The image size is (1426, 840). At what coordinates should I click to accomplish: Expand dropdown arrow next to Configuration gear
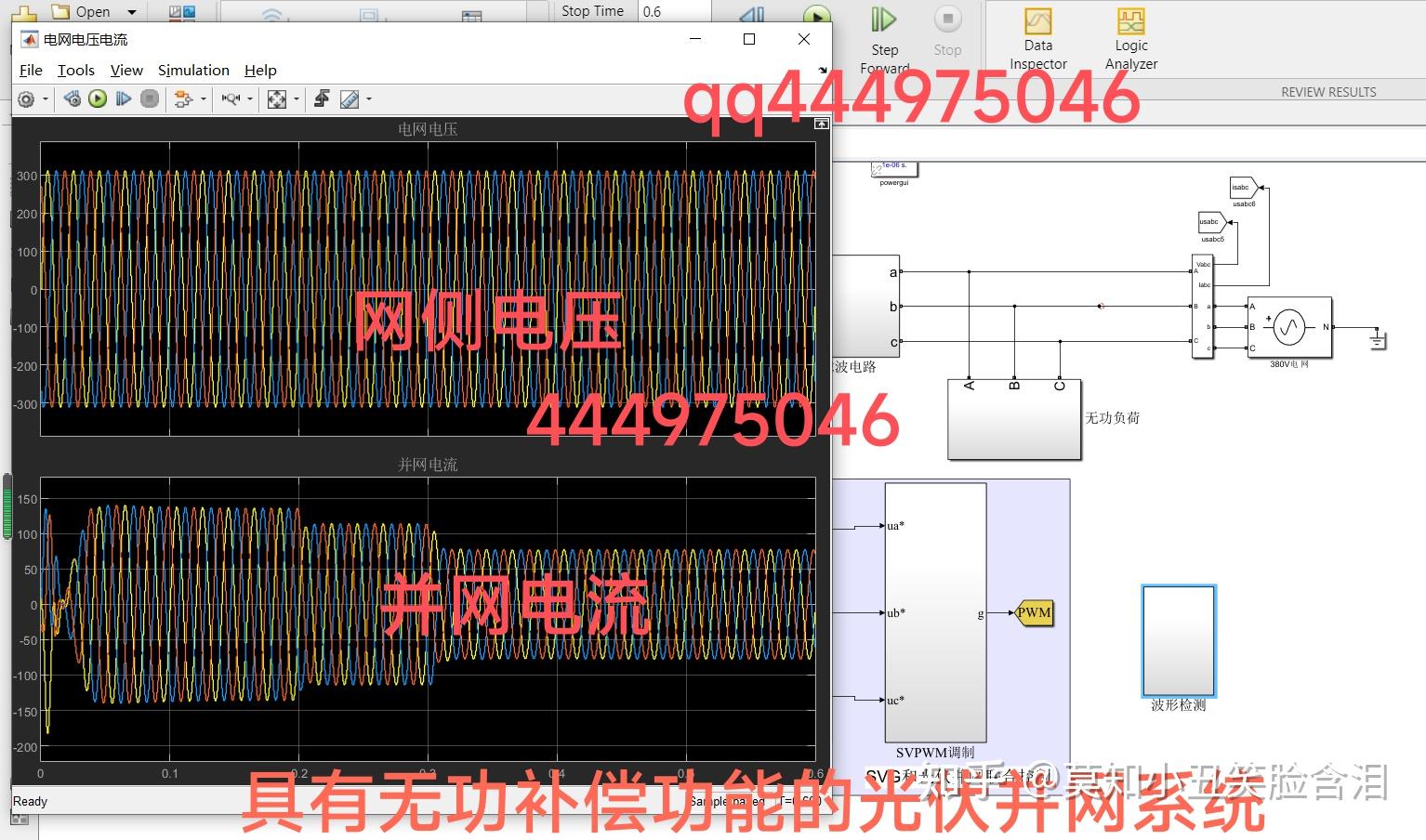45,99
